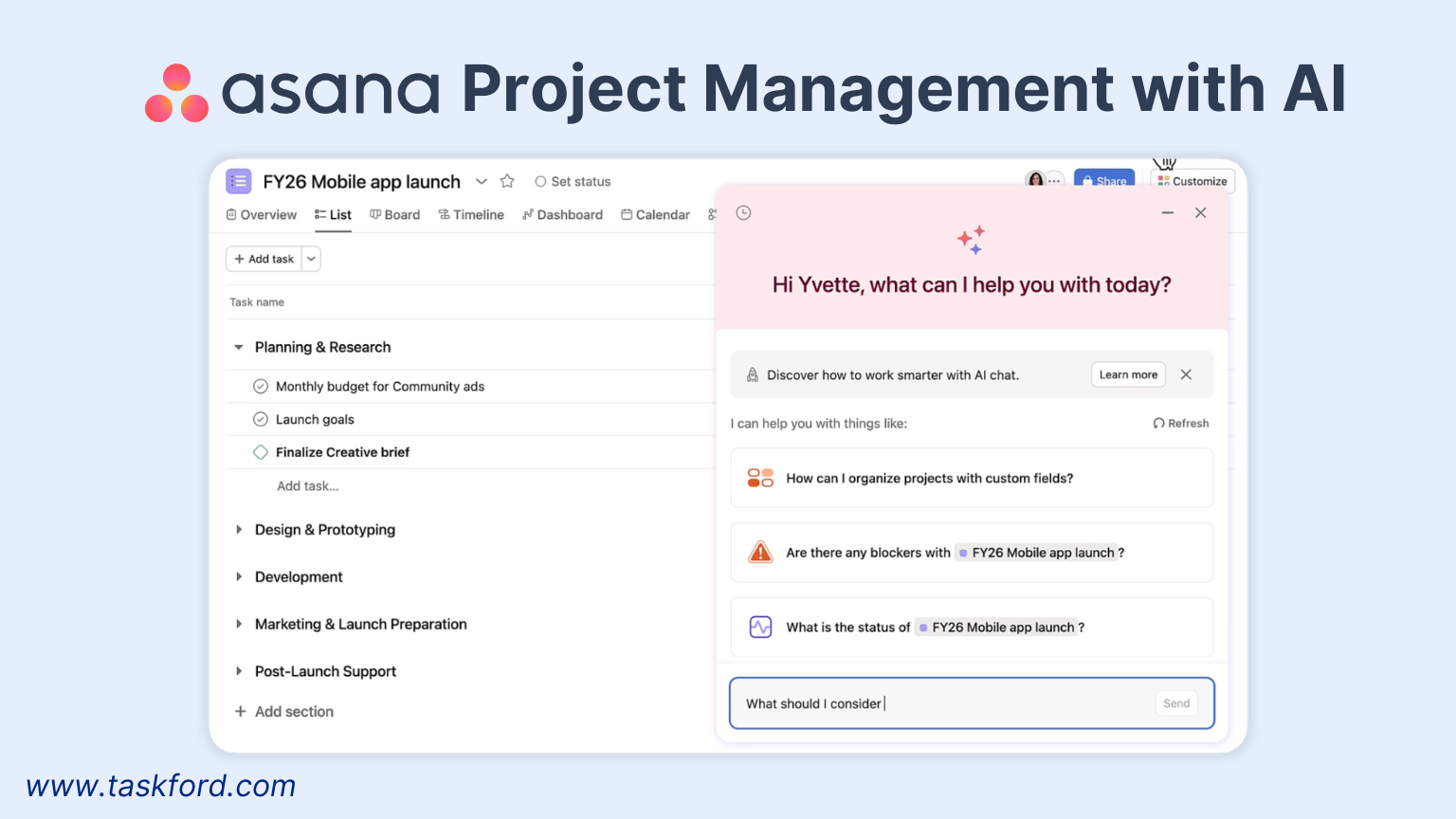The width and height of the screenshot is (1456, 819).
Task: Switch to the Board tab
Action: click(395, 214)
